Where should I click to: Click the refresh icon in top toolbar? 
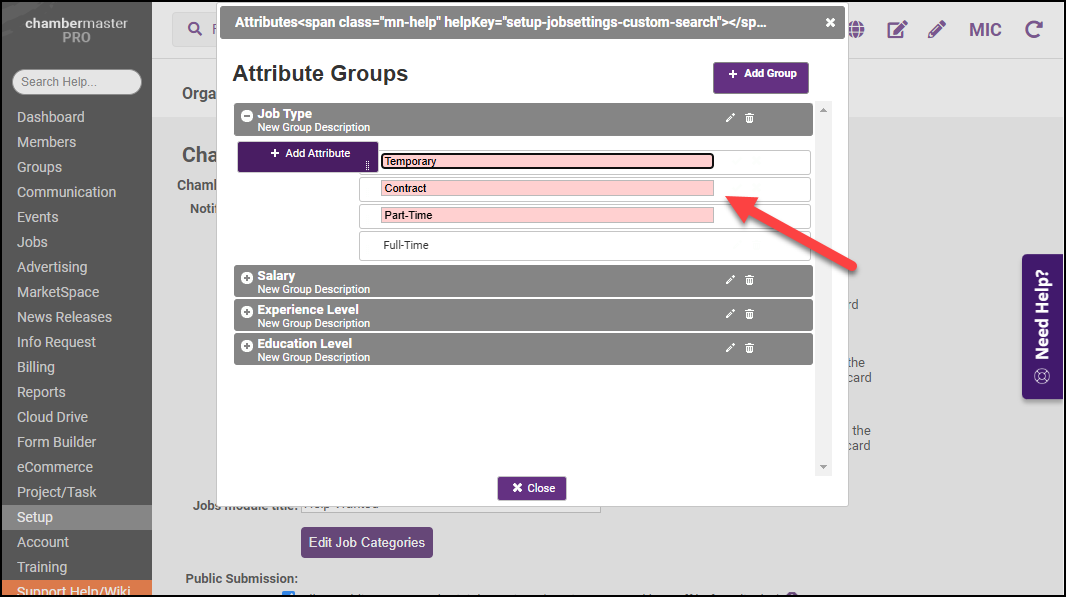1034,30
